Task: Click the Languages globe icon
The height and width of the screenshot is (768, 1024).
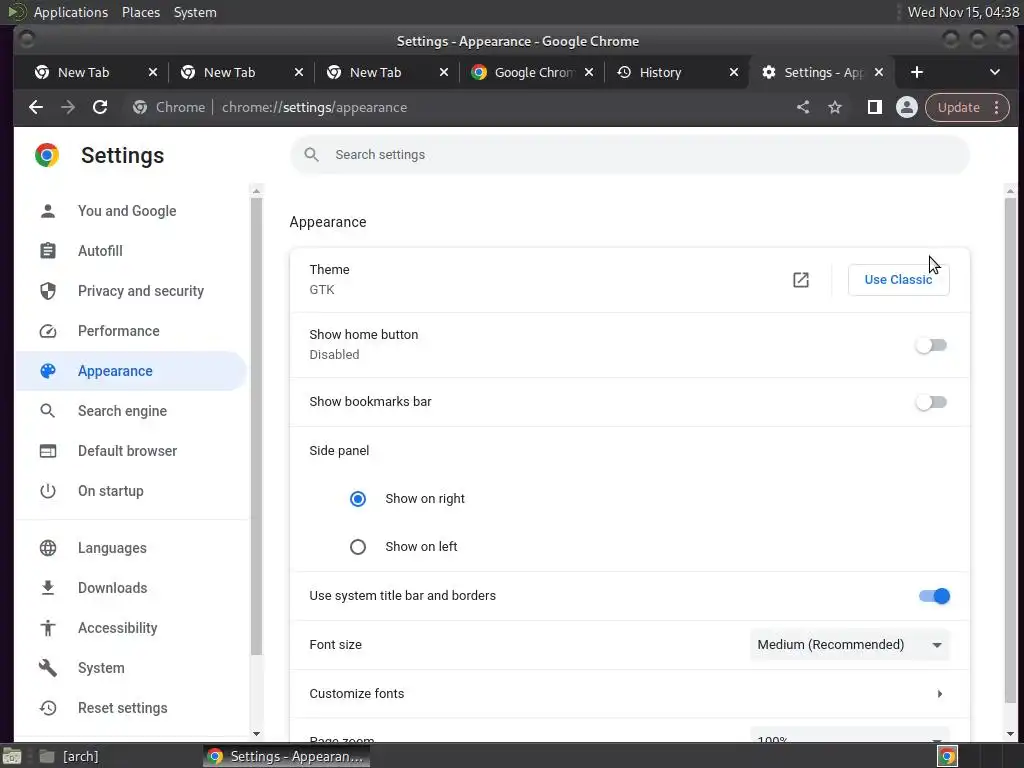Action: click(48, 548)
